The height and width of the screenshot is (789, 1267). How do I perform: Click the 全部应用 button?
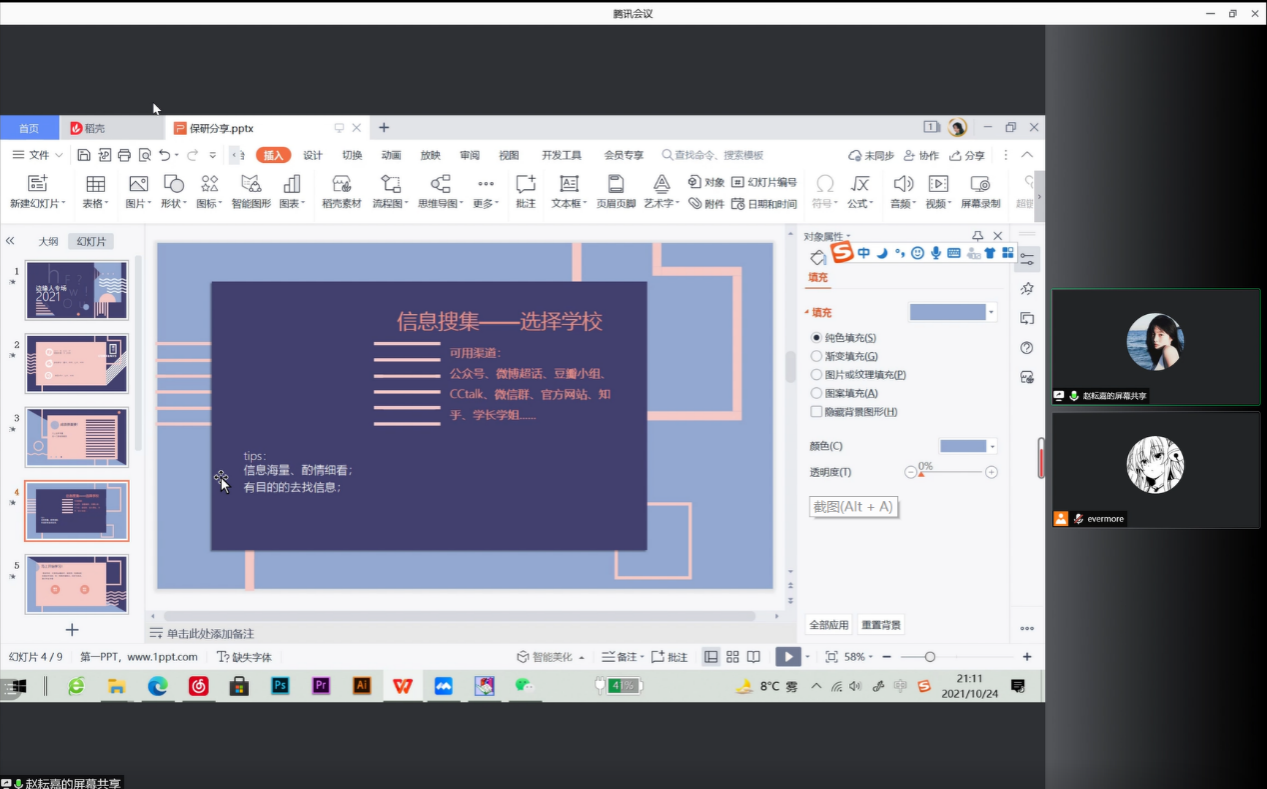(829, 625)
